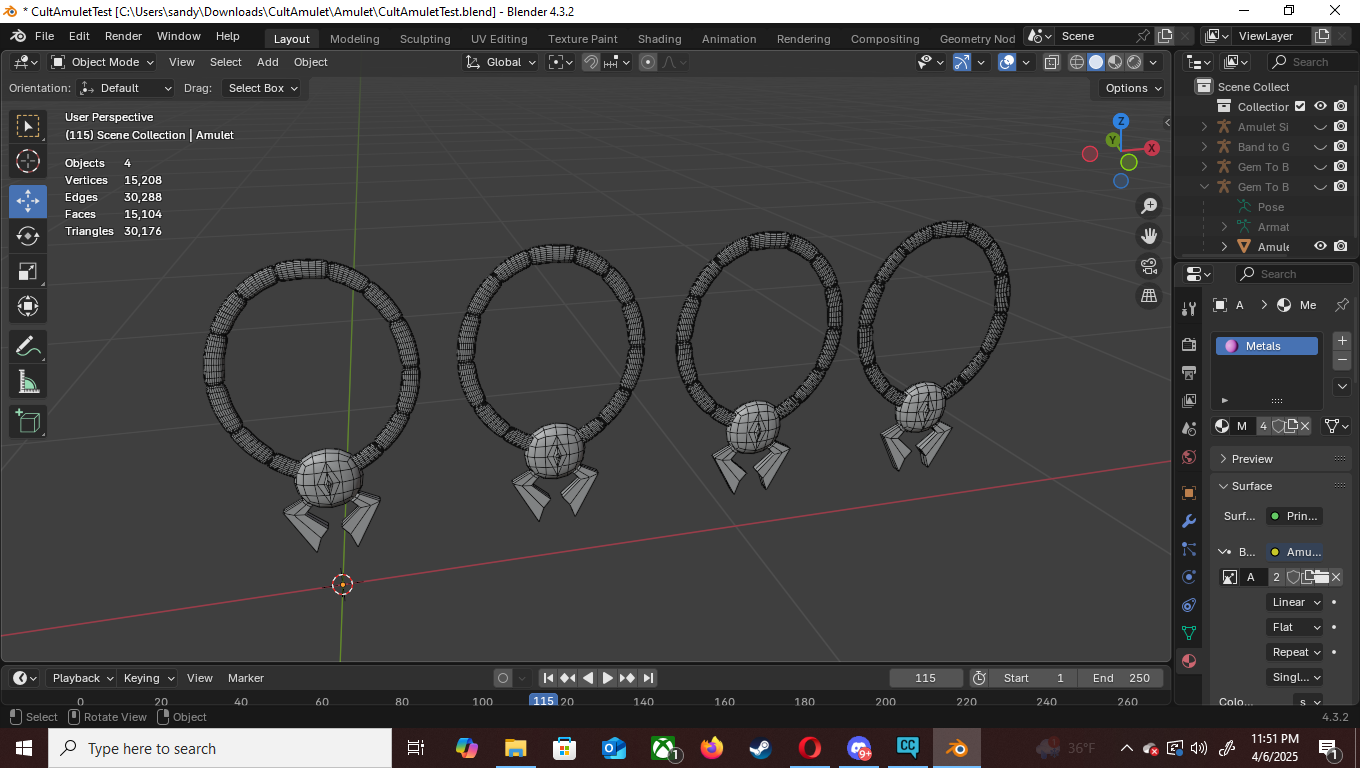Open the File menu
This screenshot has height=768, width=1360.
[x=44, y=36]
